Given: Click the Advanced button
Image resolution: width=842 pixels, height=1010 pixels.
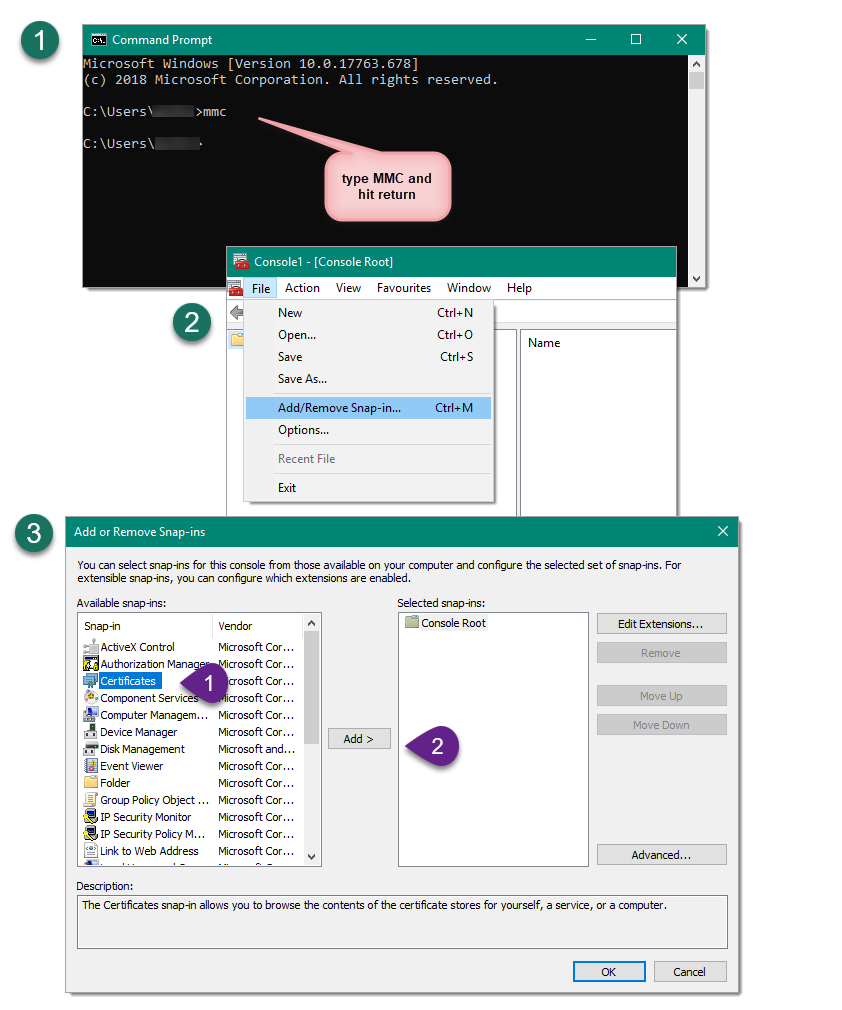Looking at the screenshot, I should pyautogui.click(x=661, y=855).
